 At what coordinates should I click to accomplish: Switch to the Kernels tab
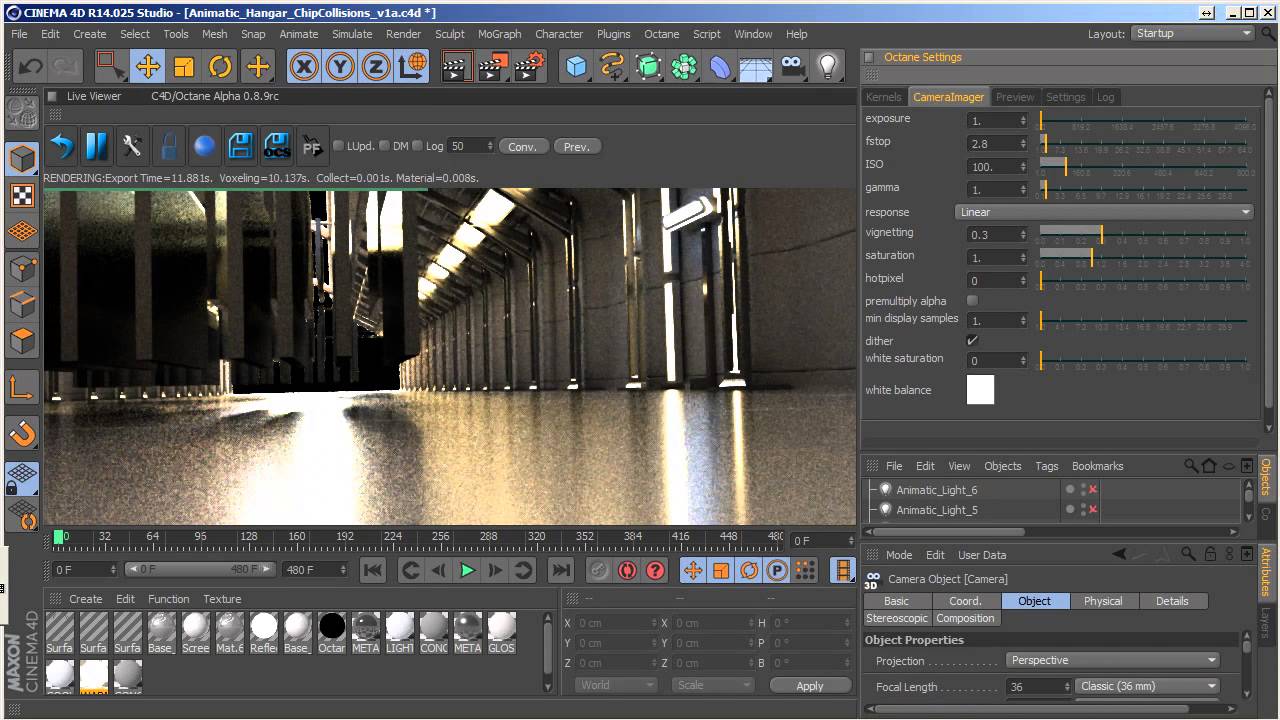[884, 97]
